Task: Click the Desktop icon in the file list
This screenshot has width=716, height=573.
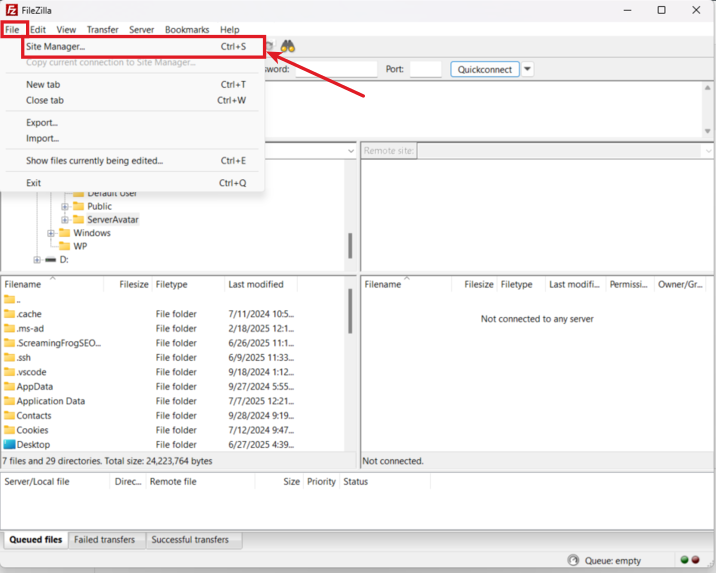Action: pos(9,444)
